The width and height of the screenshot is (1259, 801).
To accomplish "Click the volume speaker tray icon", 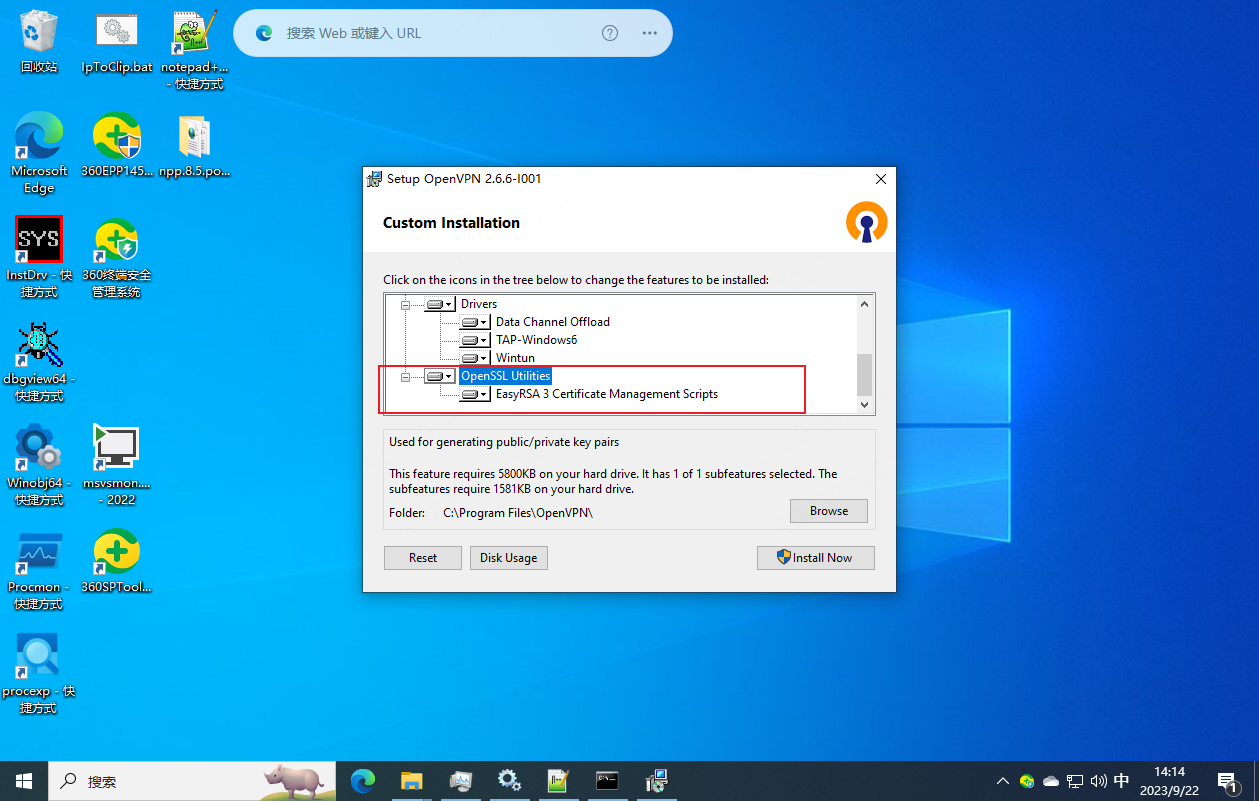I will click(1098, 781).
